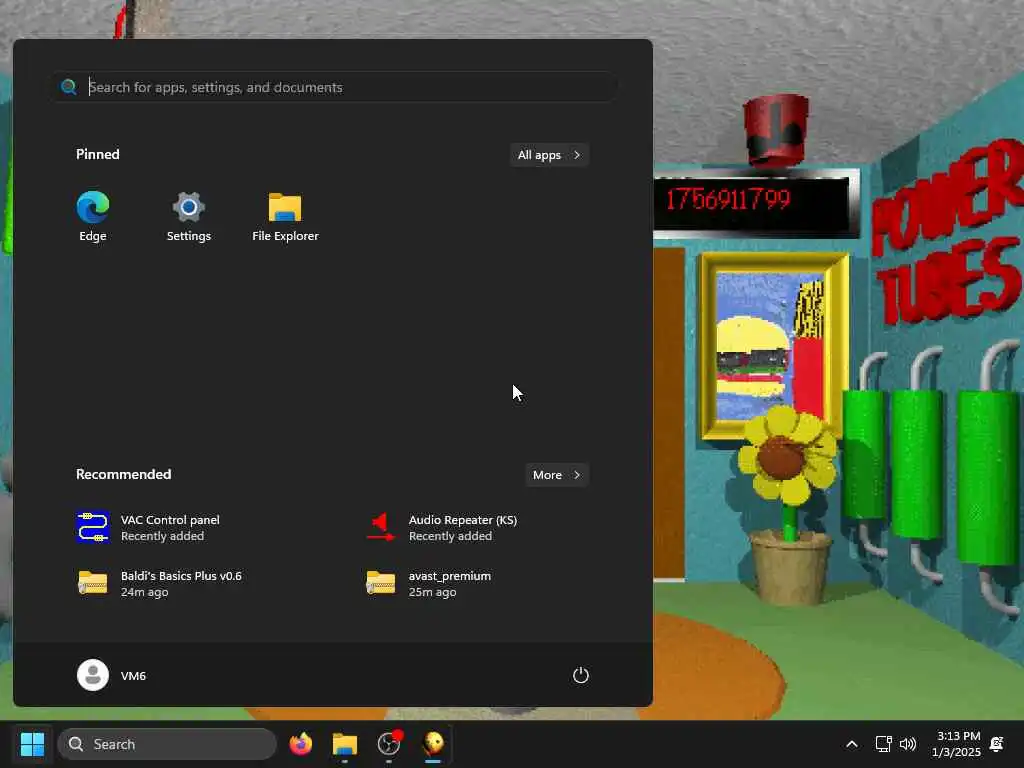
Task: Show hidden system tray icons
Action: [852, 744]
